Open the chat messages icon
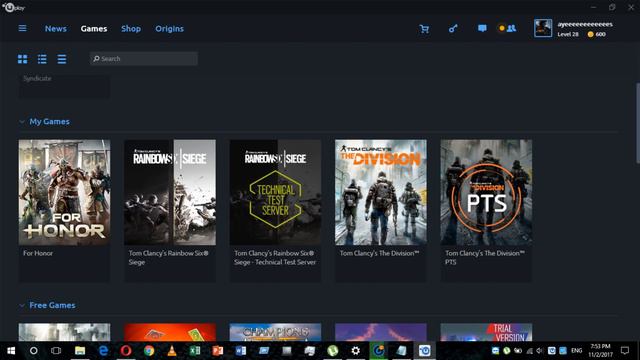This screenshot has width=640, height=360. point(482,28)
